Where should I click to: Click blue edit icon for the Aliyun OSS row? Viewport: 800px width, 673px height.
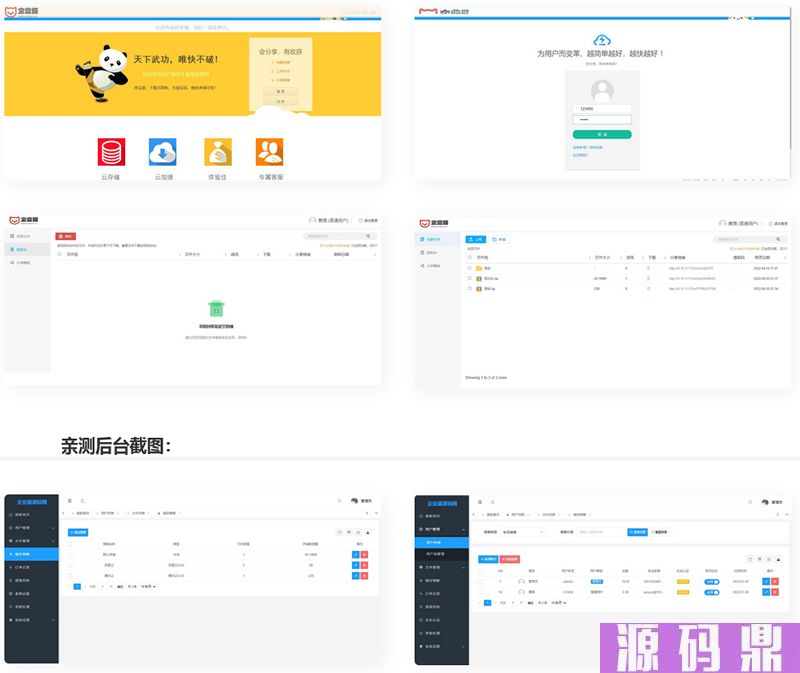click(x=356, y=565)
